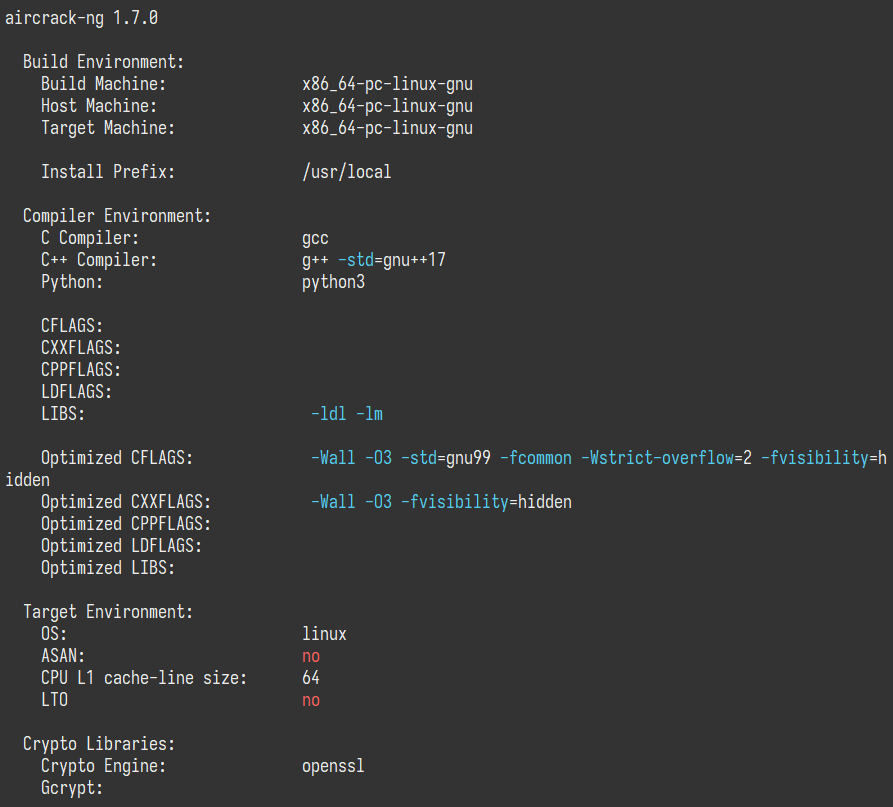Click the red ASAN no value
Screen dimensions: 893x807
311,656
